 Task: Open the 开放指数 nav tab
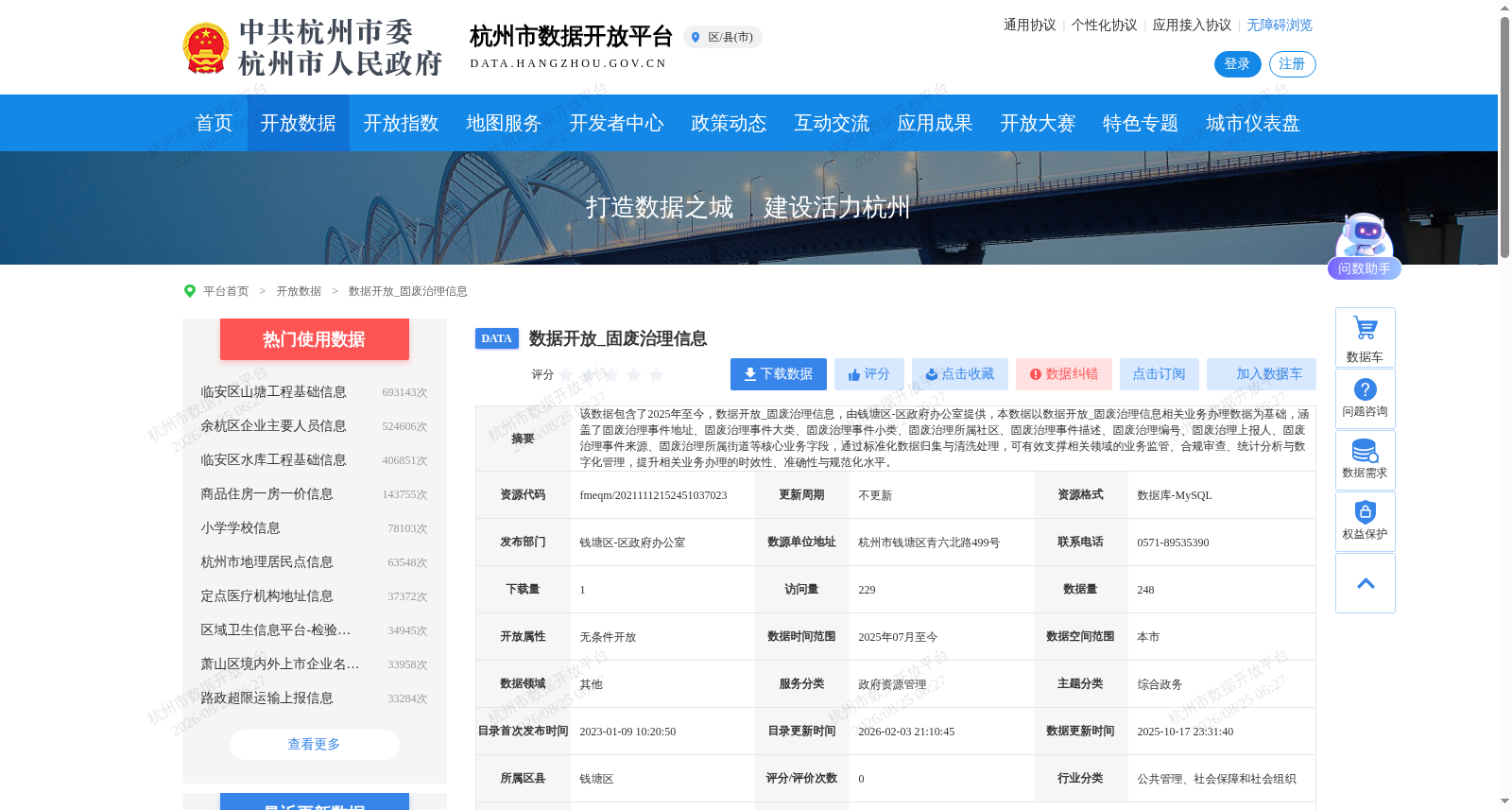tap(402, 123)
